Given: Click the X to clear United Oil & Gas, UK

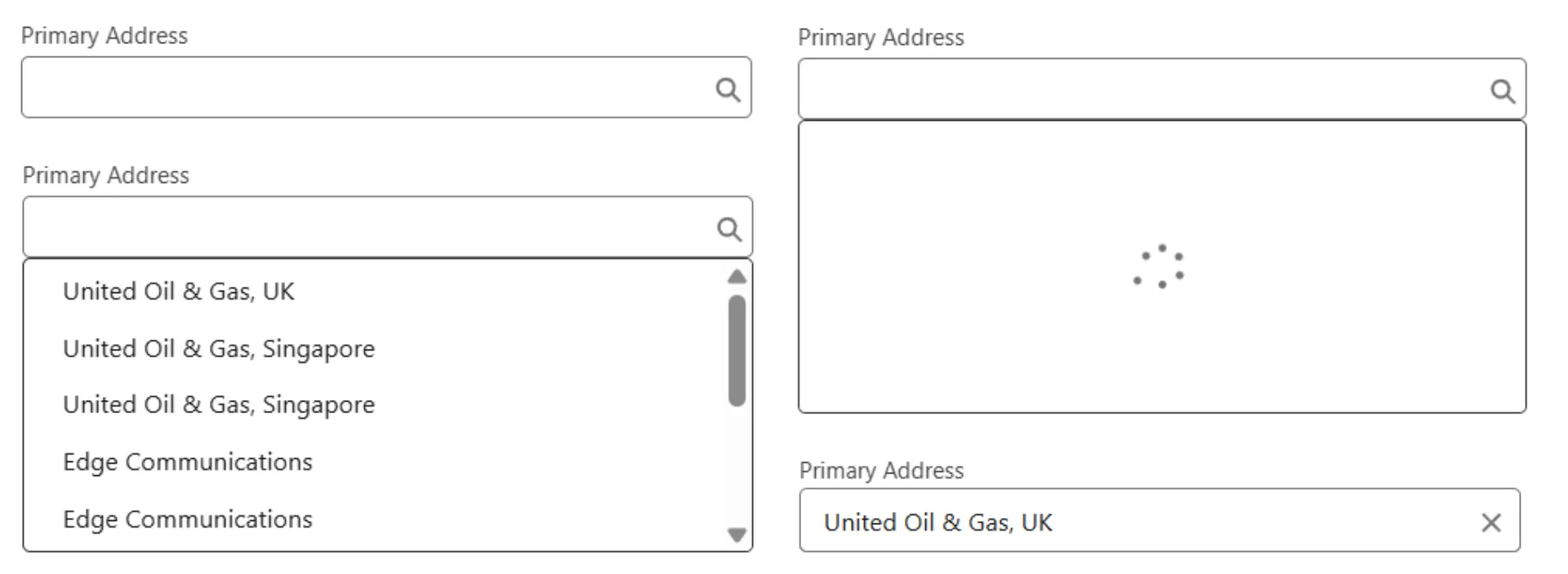Looking at the screenshot, I should (1491, 522).
